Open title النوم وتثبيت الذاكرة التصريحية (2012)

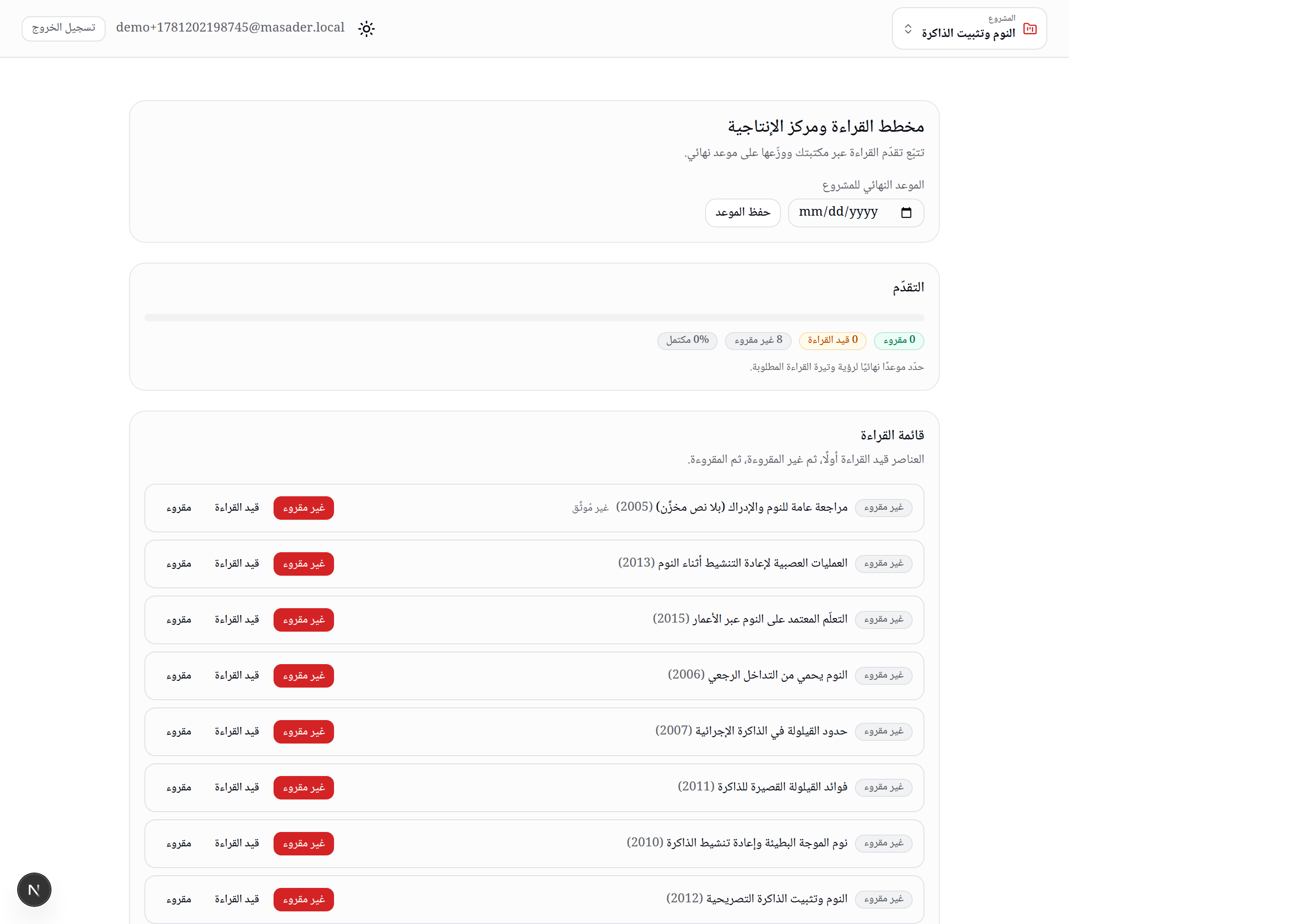[757, 898]
